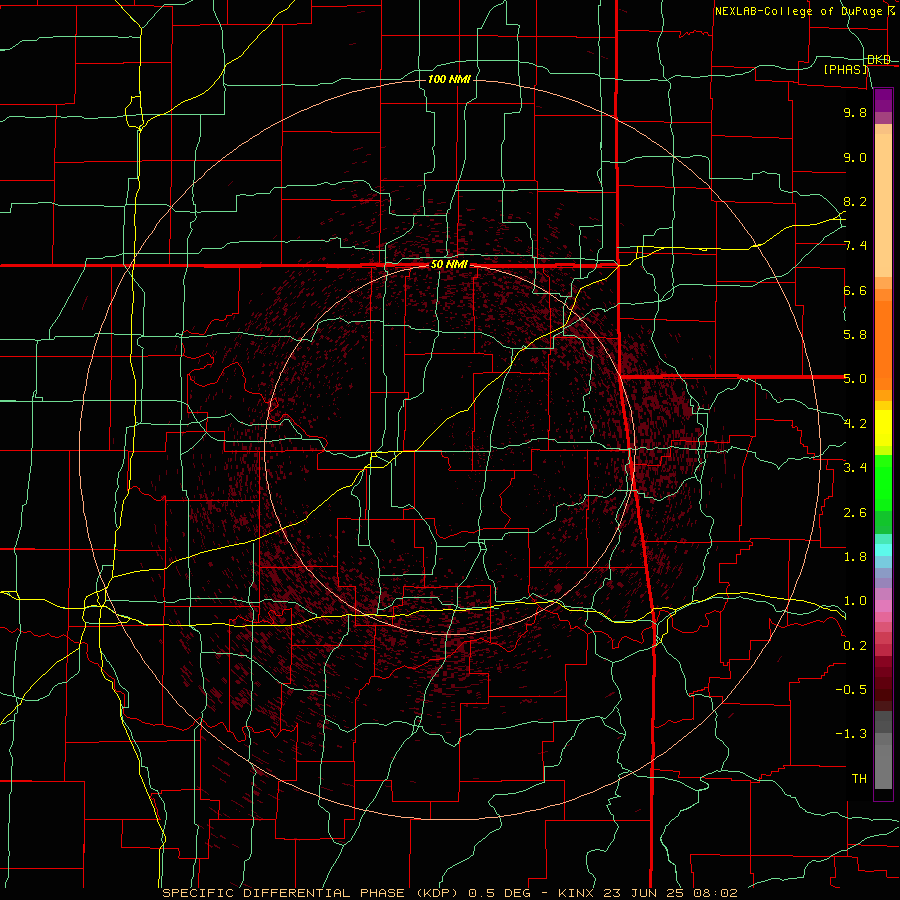Viewport: 900px width, 900px height.
Task: Click the 0.2 legend value
Action: point(855,646)
